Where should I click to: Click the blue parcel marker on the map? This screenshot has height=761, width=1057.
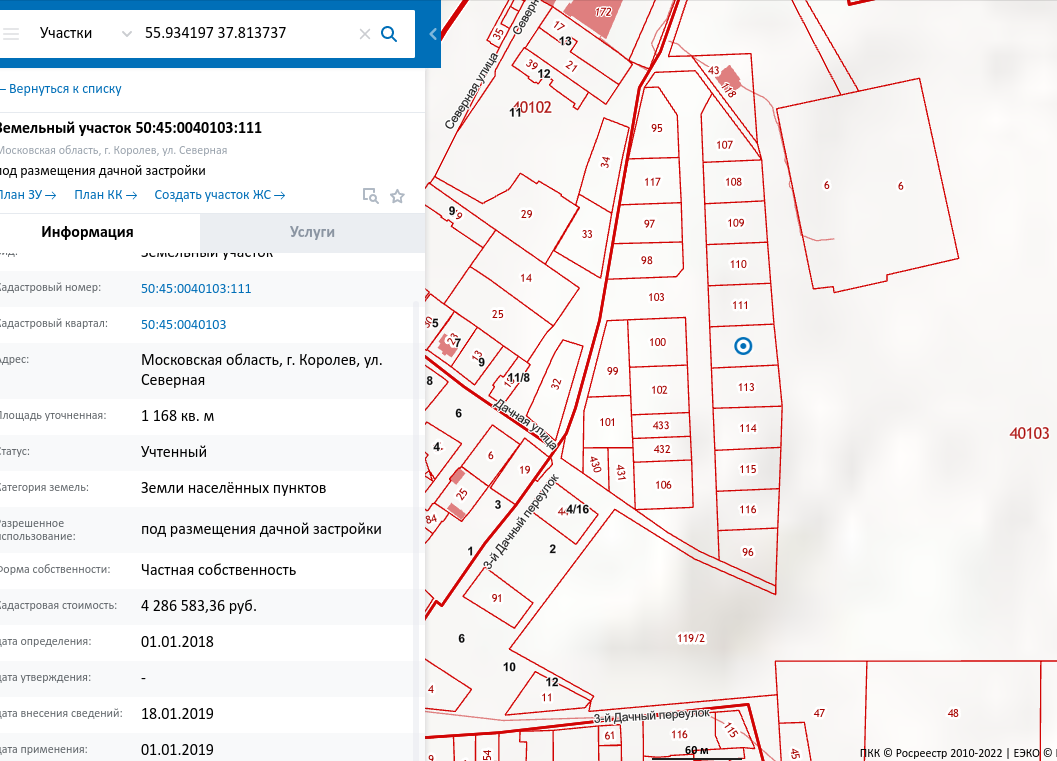743,346
